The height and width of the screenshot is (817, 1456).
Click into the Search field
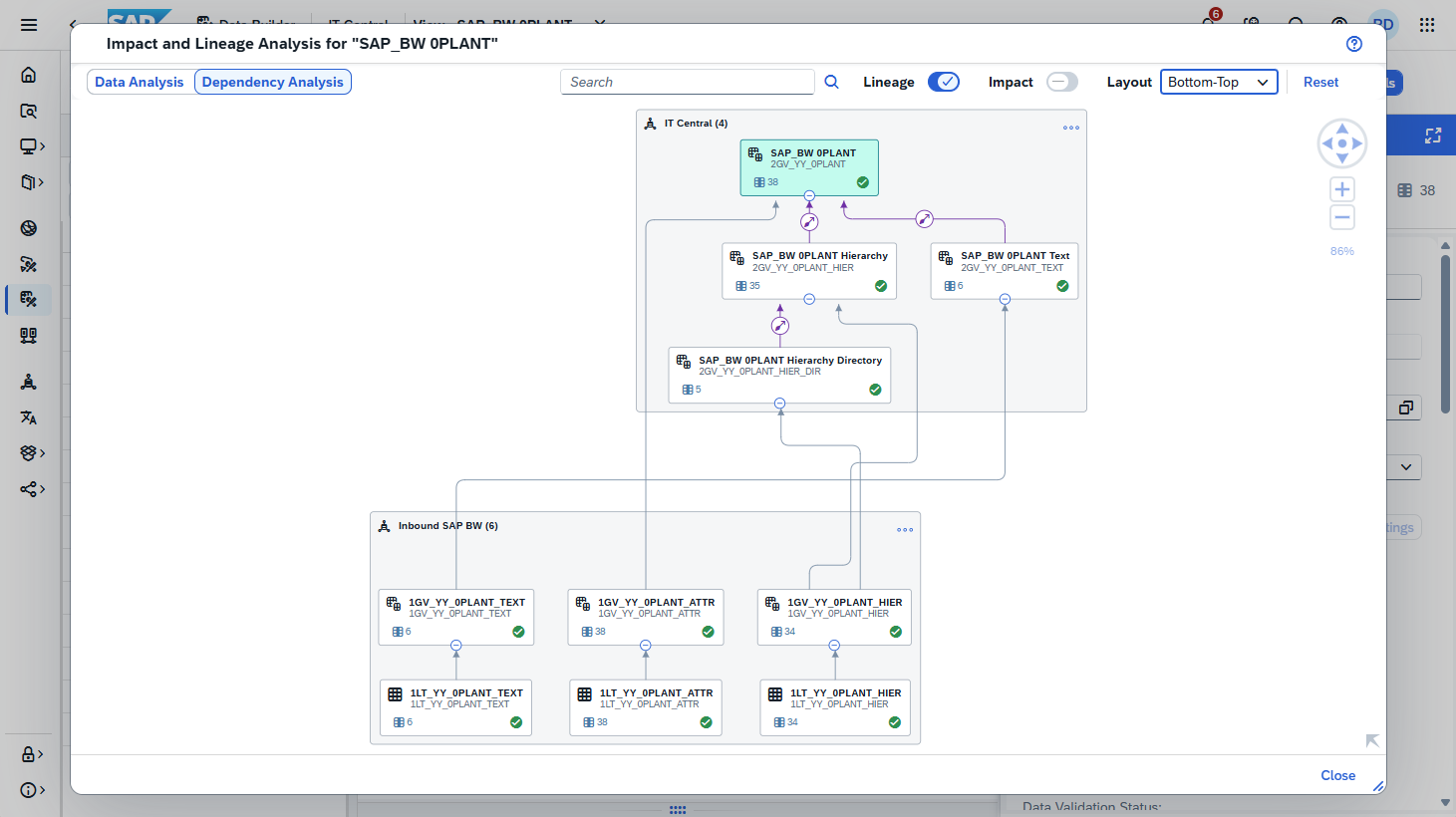[688, 82]
